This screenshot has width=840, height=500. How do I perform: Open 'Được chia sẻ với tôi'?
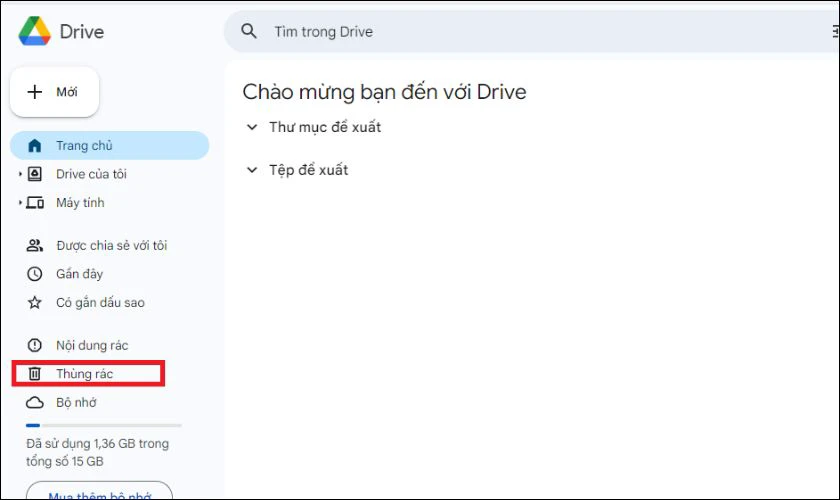coord(111,245)
